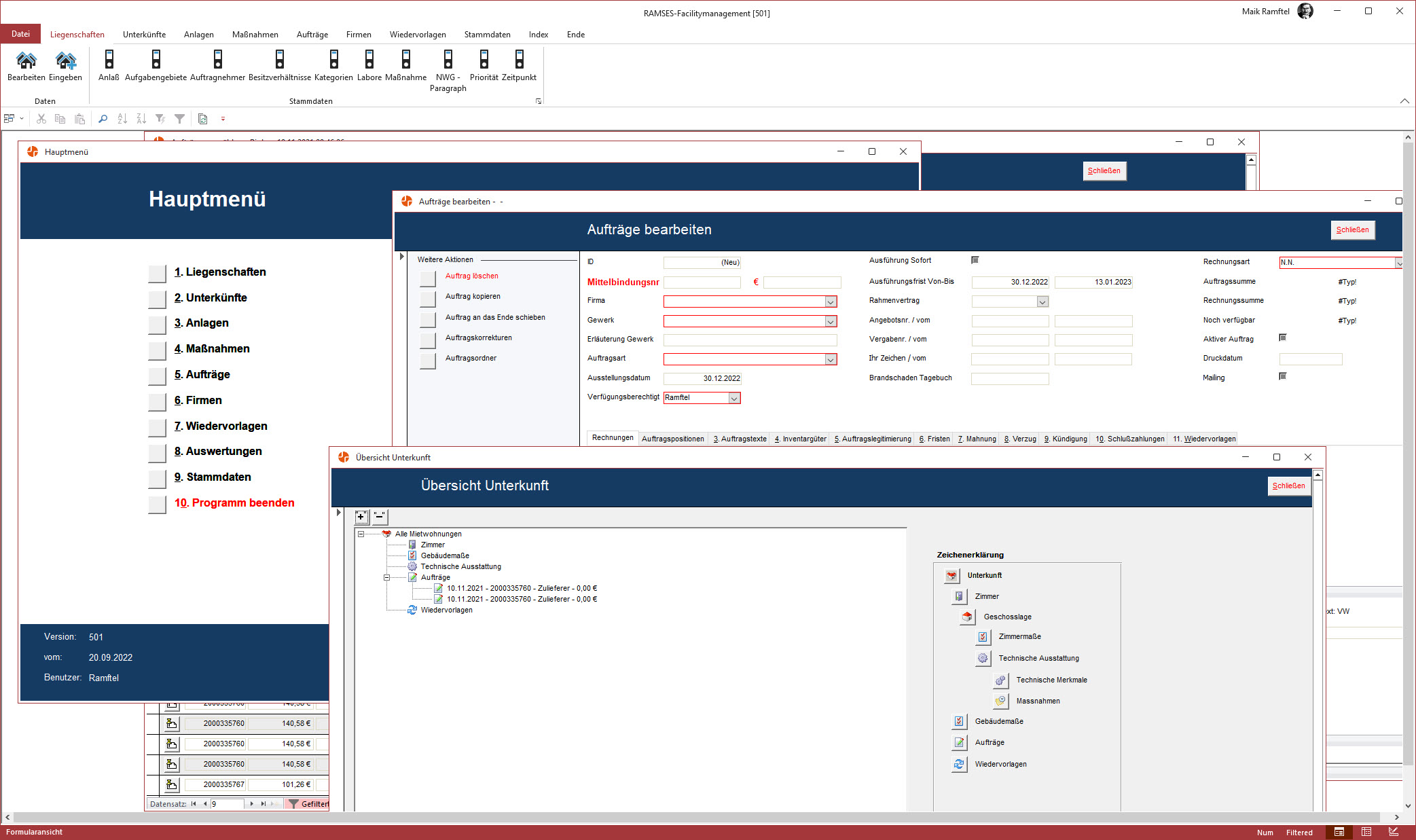Click the collapse-all minus icon in Übersicht Unterkunft

click(380, 517)
